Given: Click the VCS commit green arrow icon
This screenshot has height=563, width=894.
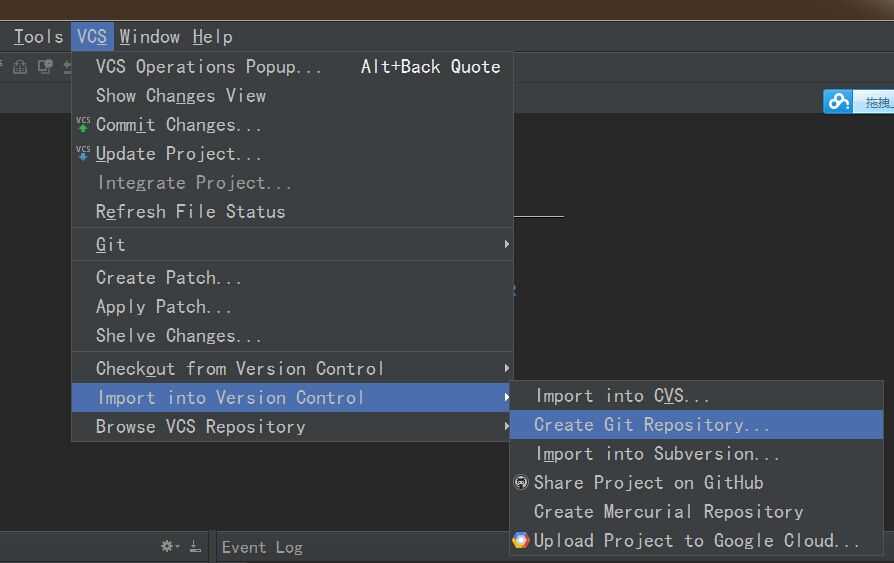Looking at the screenshot, I should click(83, 125).
